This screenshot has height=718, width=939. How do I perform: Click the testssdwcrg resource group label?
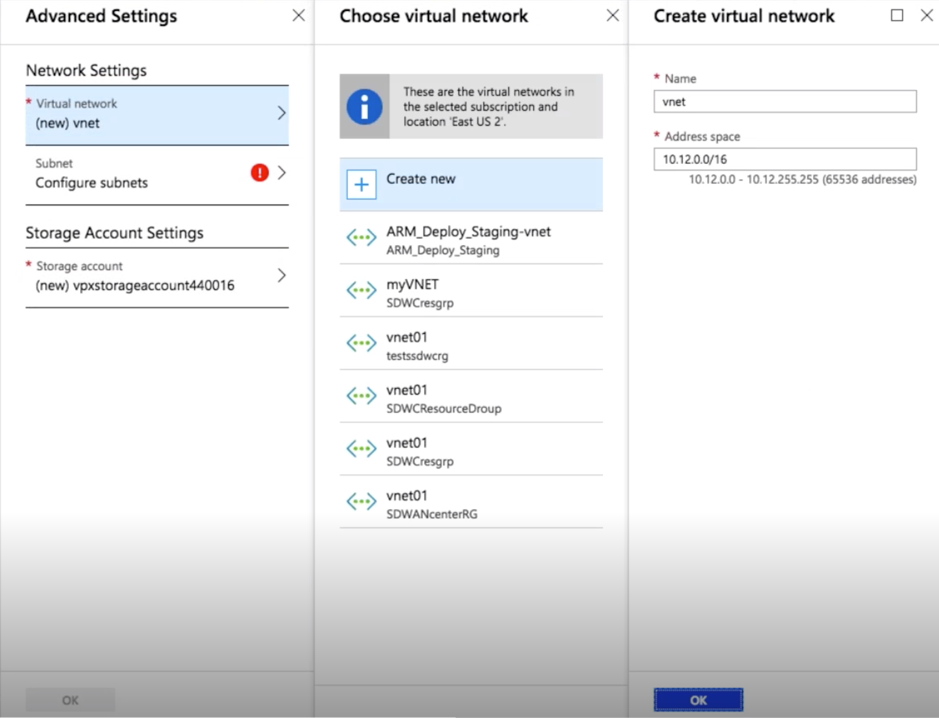click(417, 356)
